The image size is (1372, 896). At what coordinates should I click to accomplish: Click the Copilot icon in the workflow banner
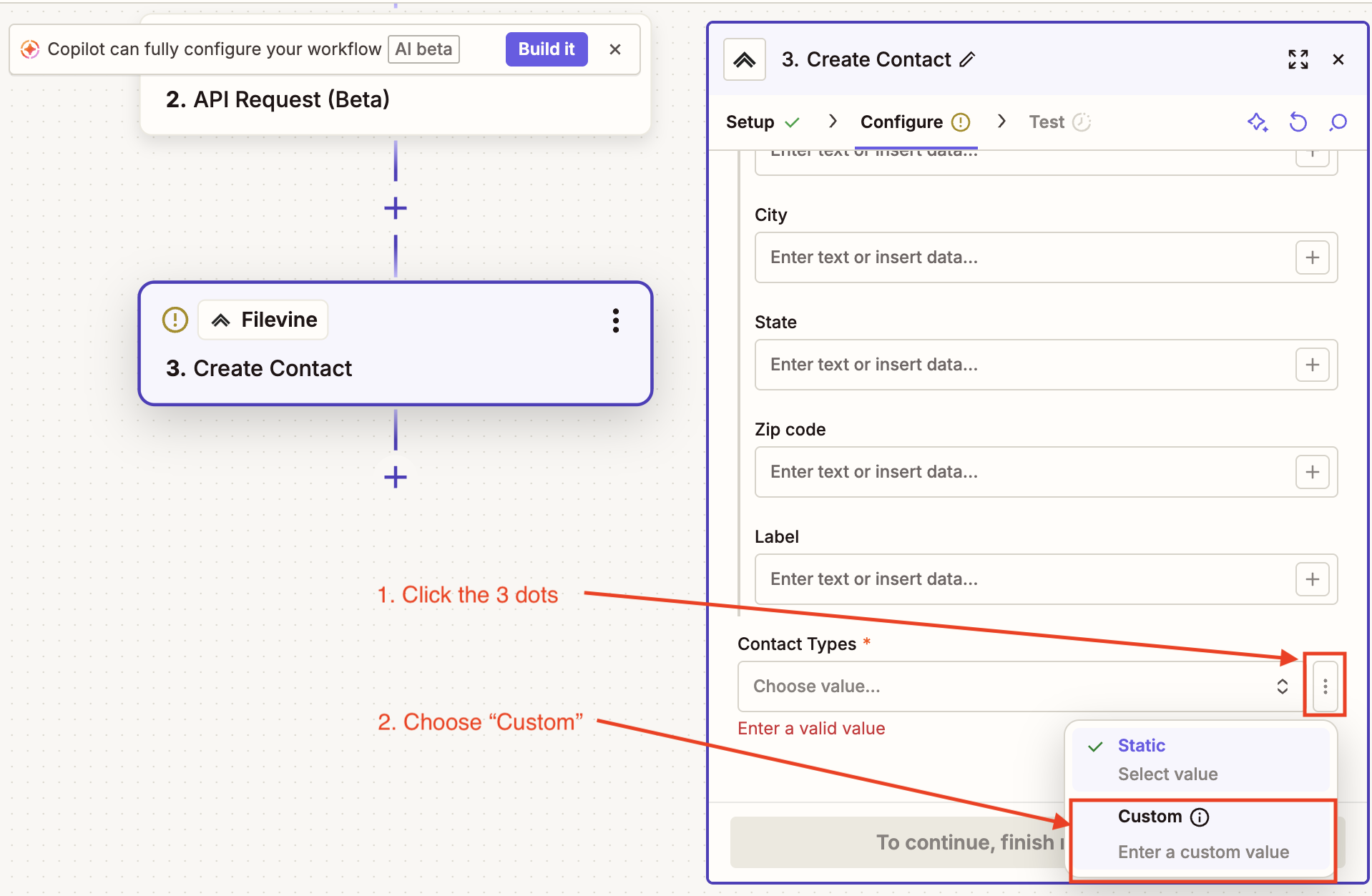[x=29, y=49]
